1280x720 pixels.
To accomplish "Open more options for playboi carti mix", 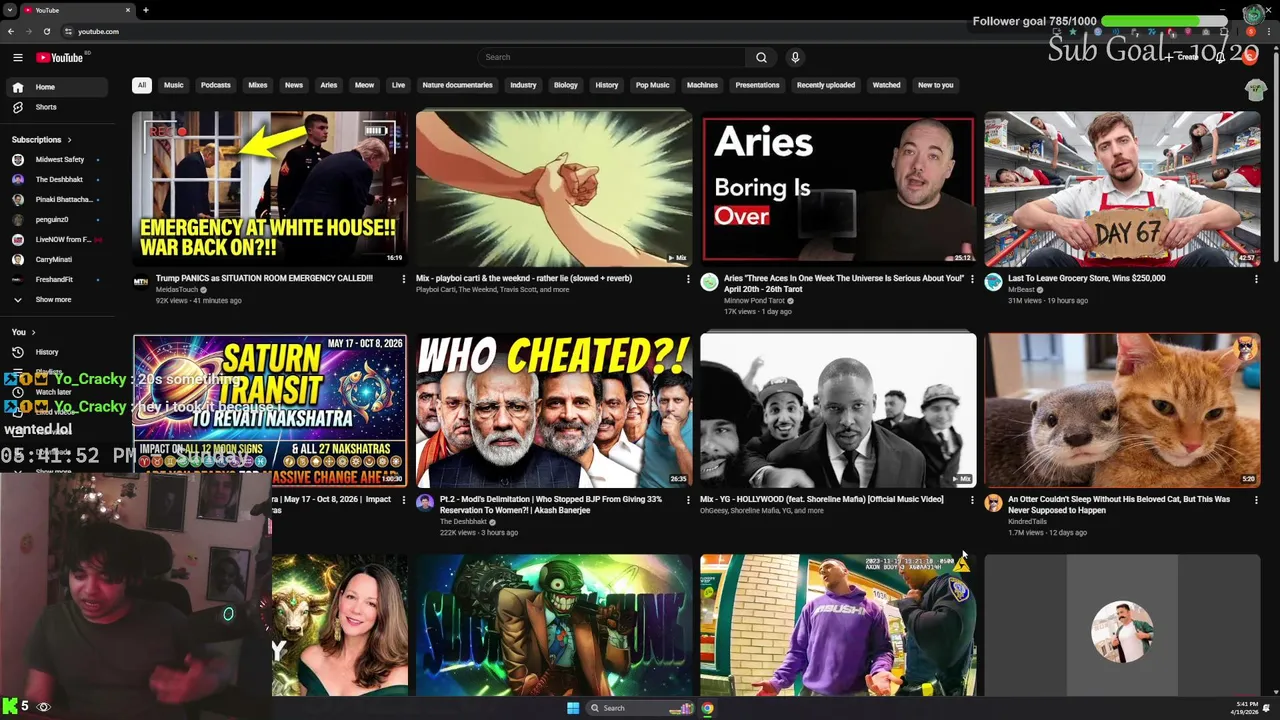I will 688,279.
